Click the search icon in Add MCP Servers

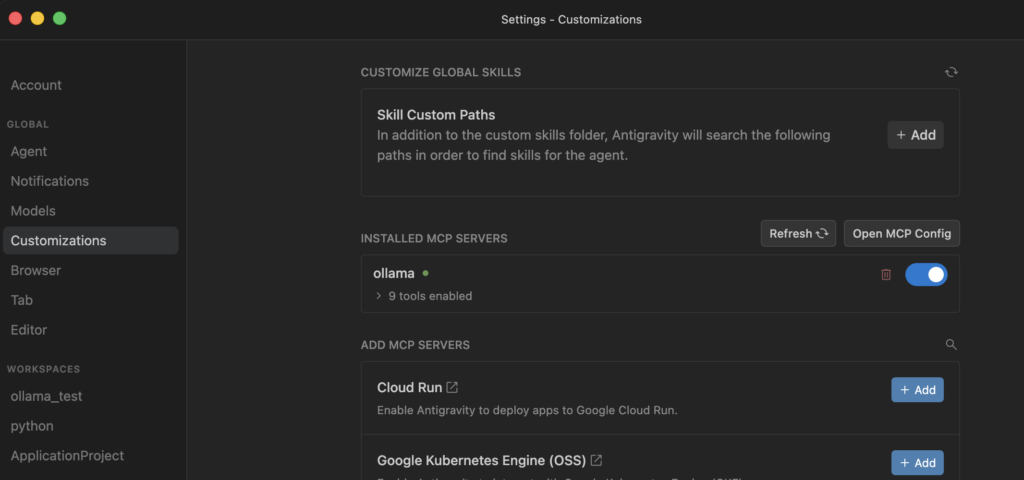(x=951, y=344)
